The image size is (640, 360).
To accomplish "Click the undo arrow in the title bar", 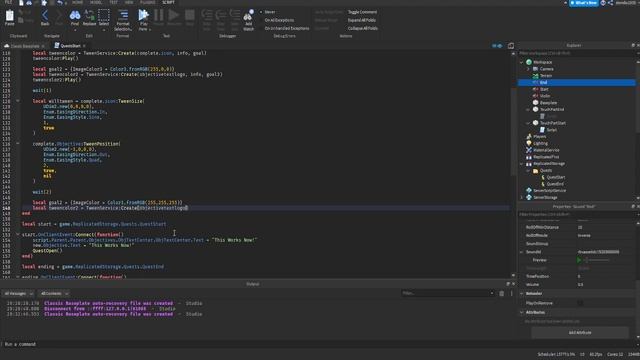I will click(60, 2).
